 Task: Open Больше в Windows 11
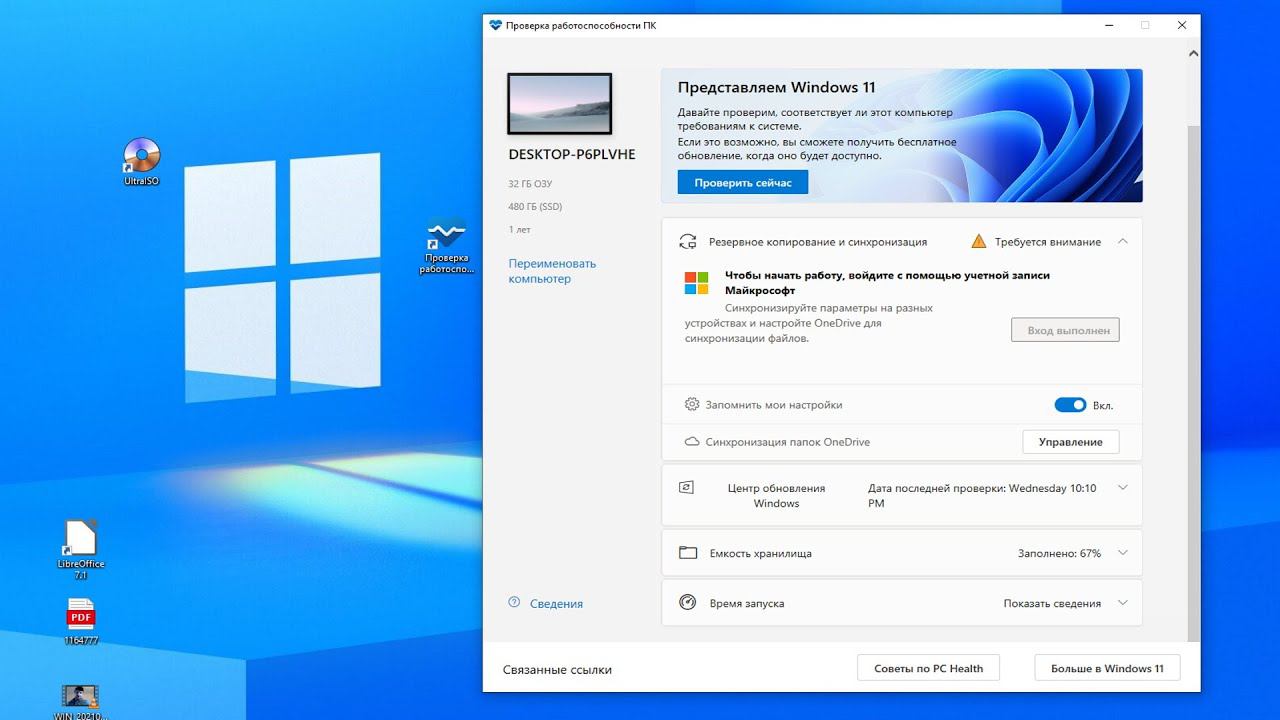pos(1107,668)
